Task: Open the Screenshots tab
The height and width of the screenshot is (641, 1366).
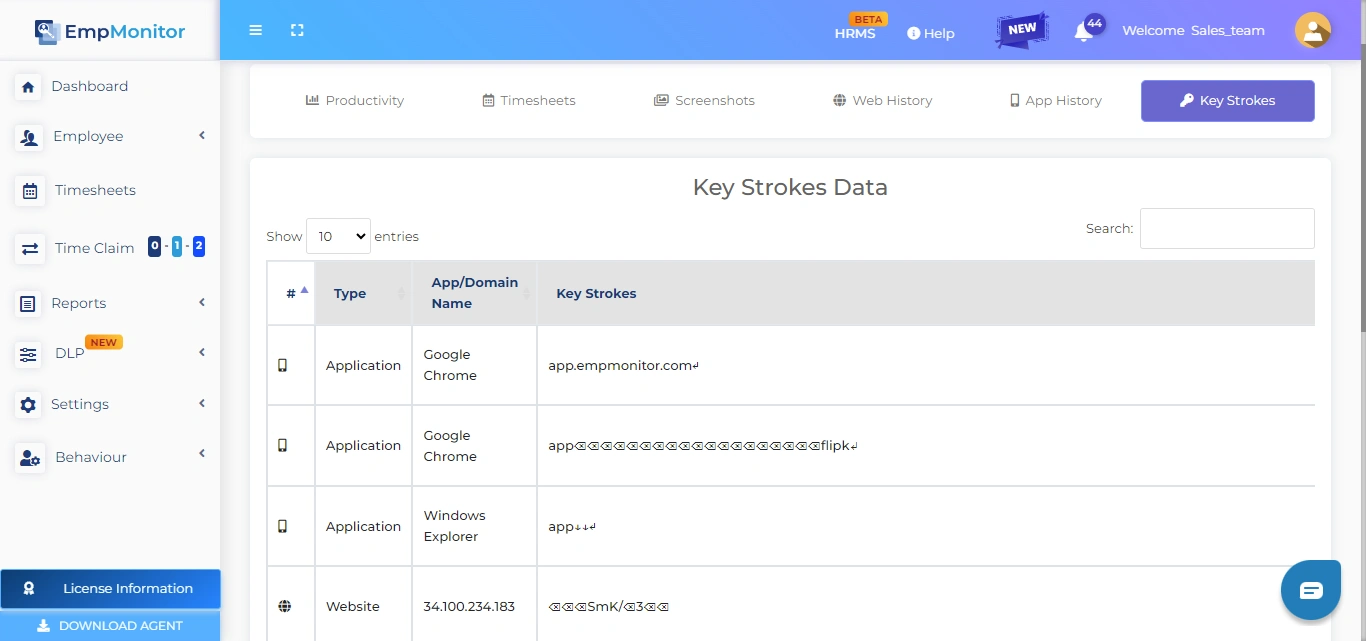Action: click(705, 100)
